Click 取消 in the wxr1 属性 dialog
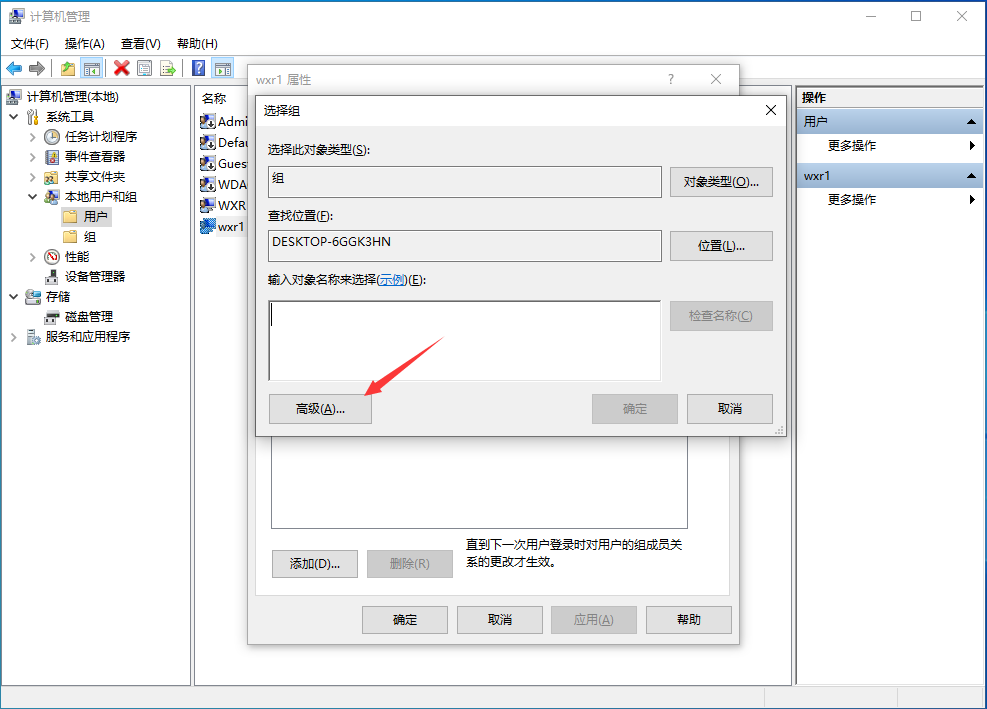Image resolution: width=987 pixels, height=709 pixels. point(500,620)
